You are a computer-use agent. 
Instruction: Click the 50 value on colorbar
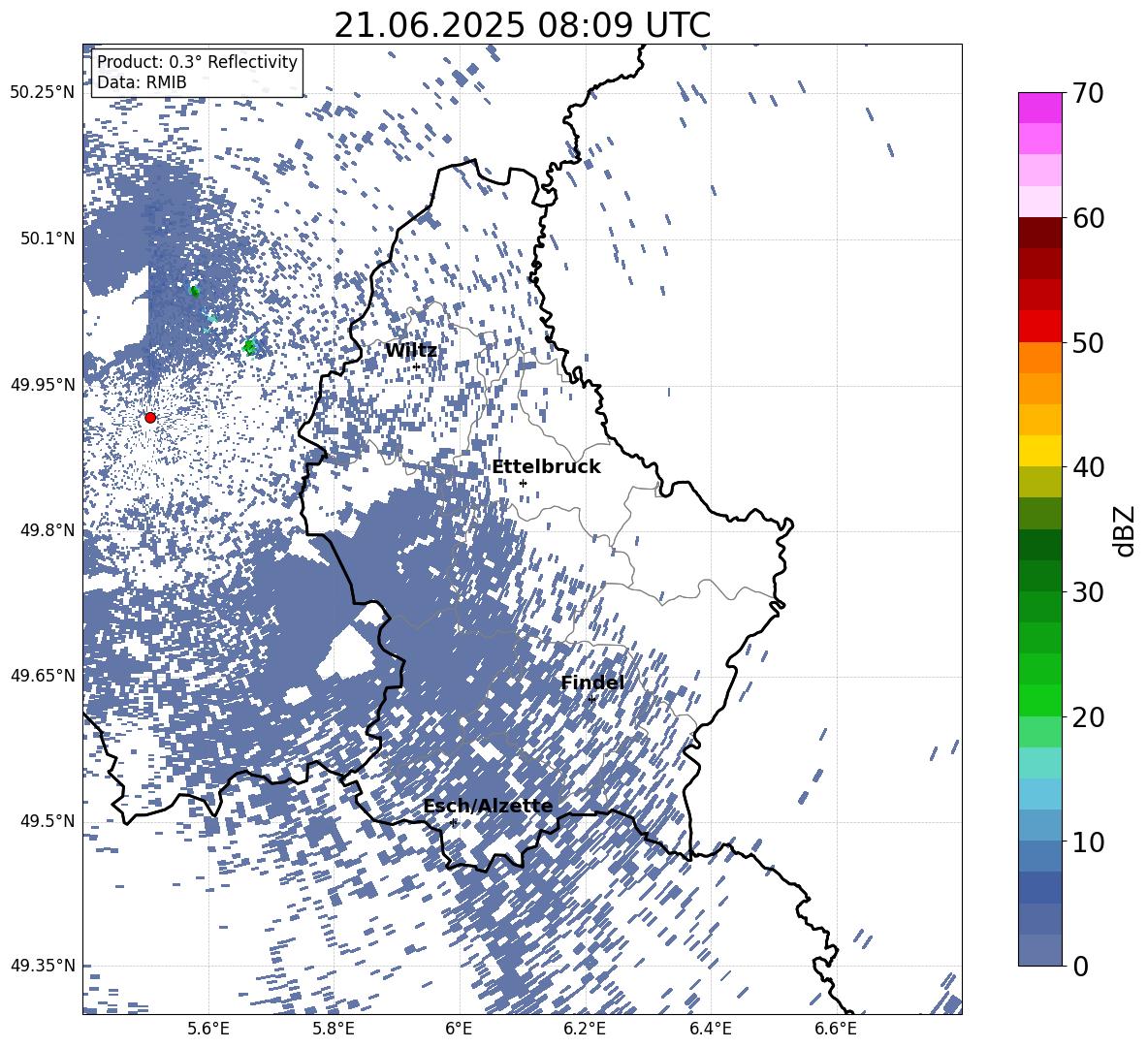(x=1088, y=342)
